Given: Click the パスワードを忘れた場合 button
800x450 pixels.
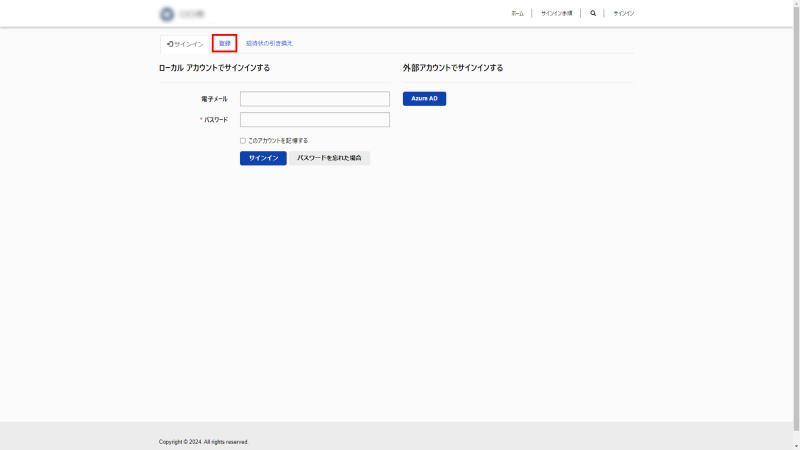Looking at the screenshot, I should (x=329, y=158).
